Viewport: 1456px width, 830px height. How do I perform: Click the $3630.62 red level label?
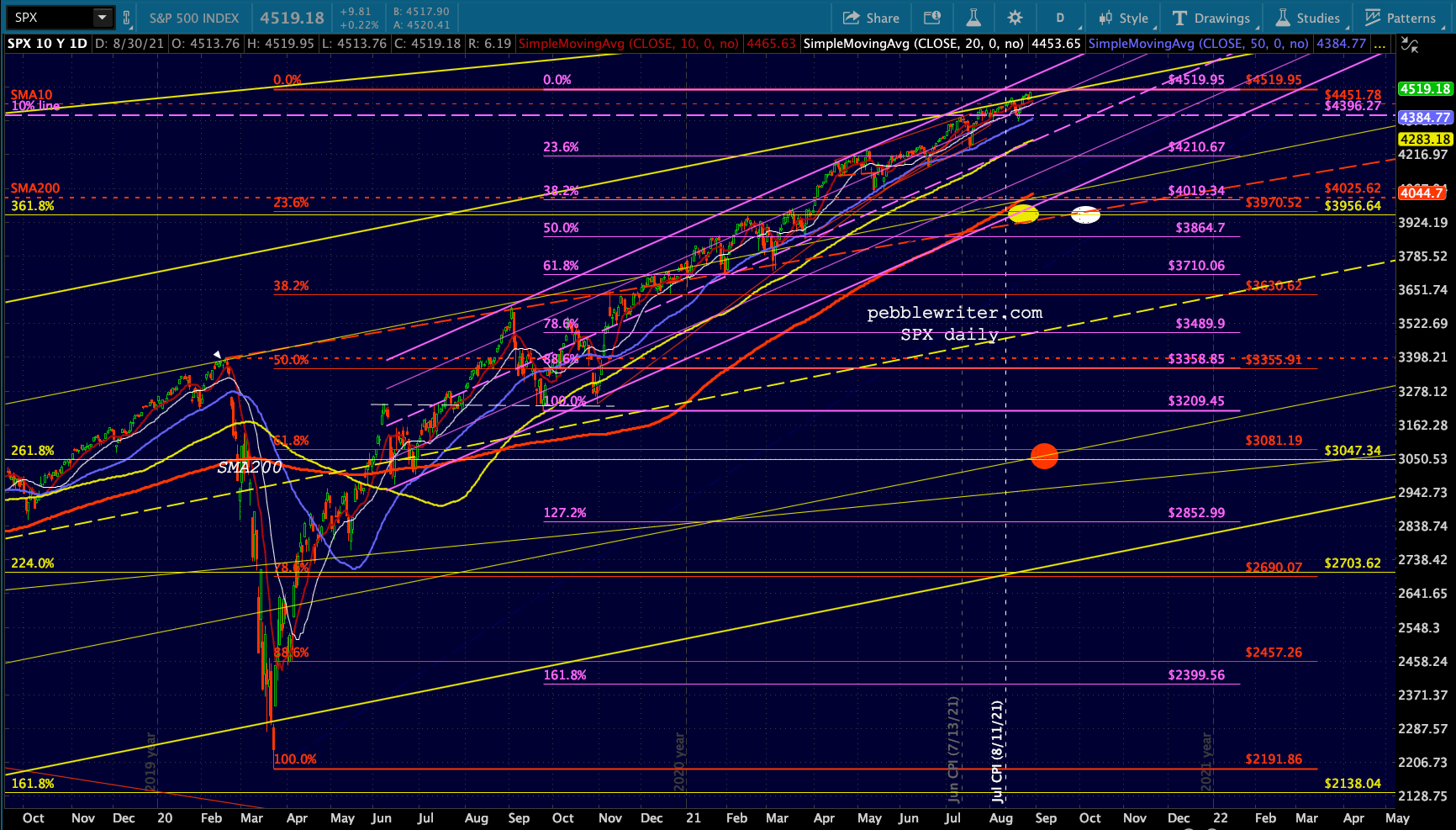coord(1274,285)
